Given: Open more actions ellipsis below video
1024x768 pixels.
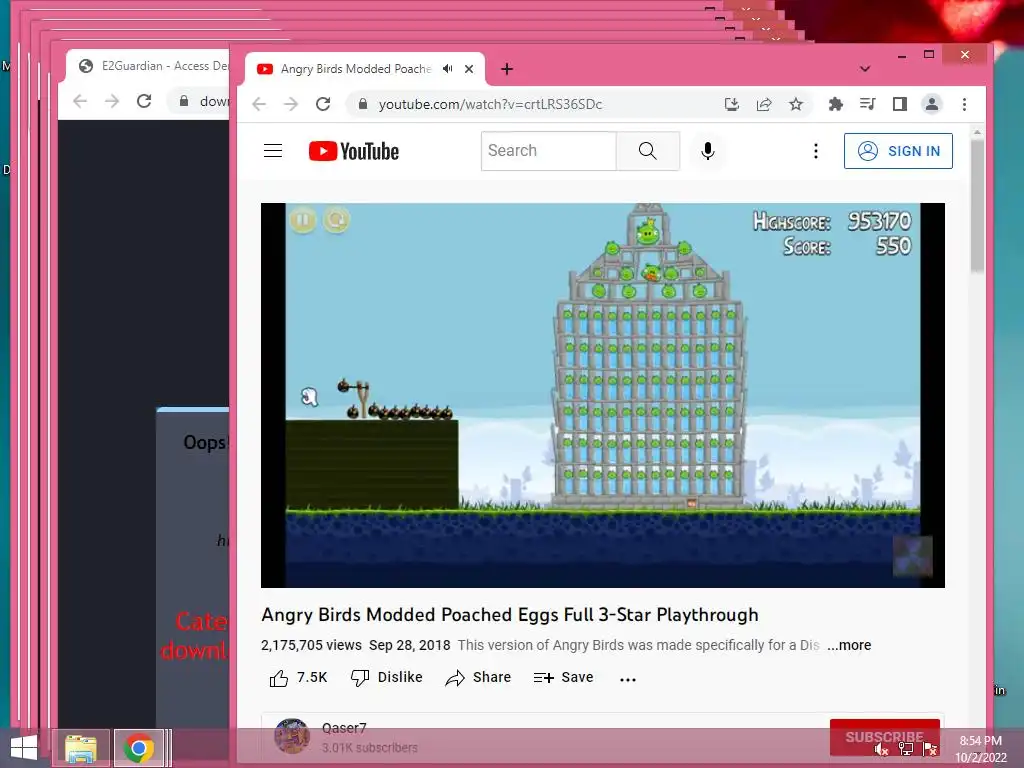Looking at the screenshot, I should (628, 679).
